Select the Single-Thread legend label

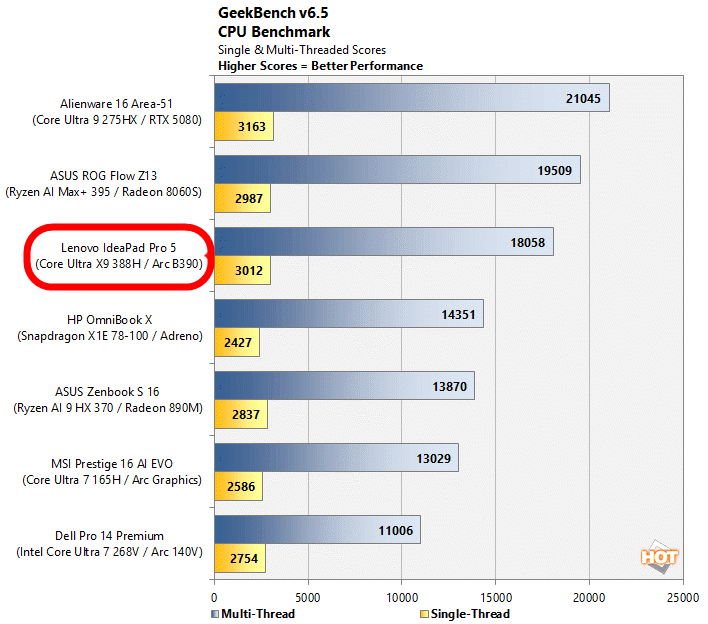click(x=469, y=614)
